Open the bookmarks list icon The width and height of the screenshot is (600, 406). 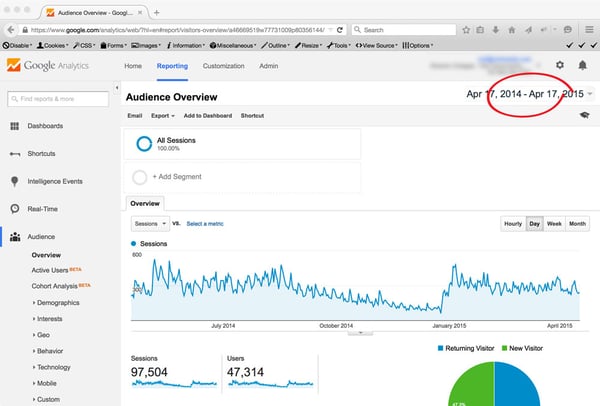(480, 30)
